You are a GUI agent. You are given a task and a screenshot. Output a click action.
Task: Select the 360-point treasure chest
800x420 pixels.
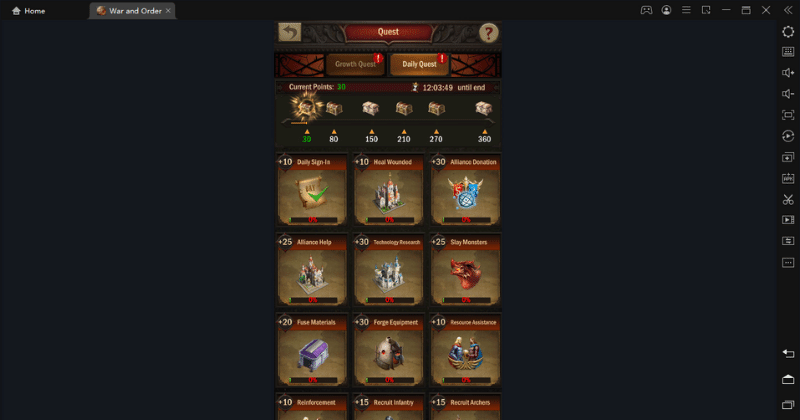[484, 108]
